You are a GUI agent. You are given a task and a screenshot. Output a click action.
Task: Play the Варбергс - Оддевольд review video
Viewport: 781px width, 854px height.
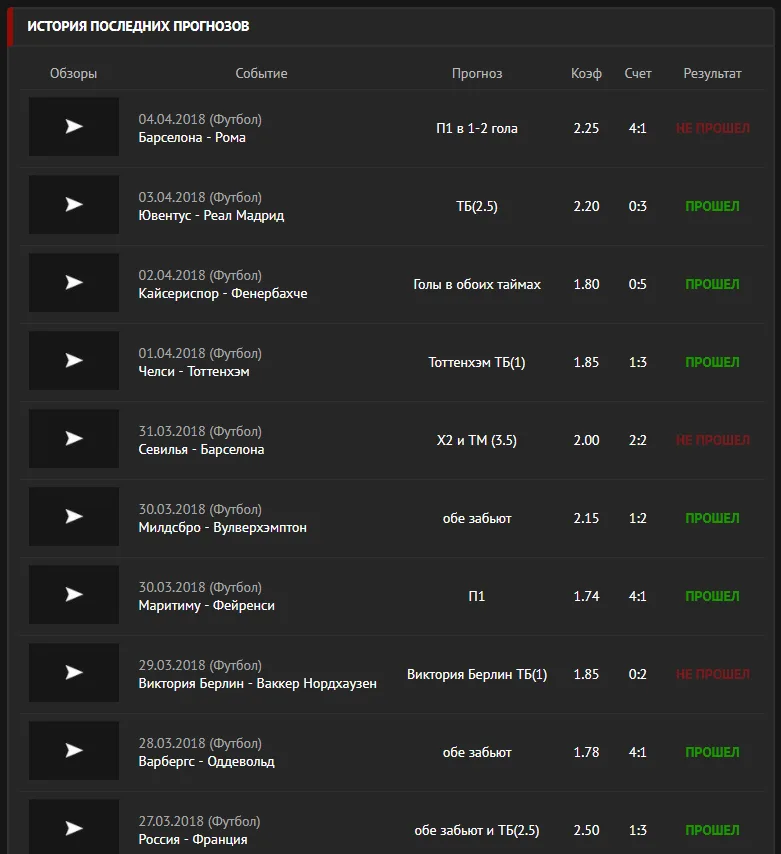pos(74,750)
